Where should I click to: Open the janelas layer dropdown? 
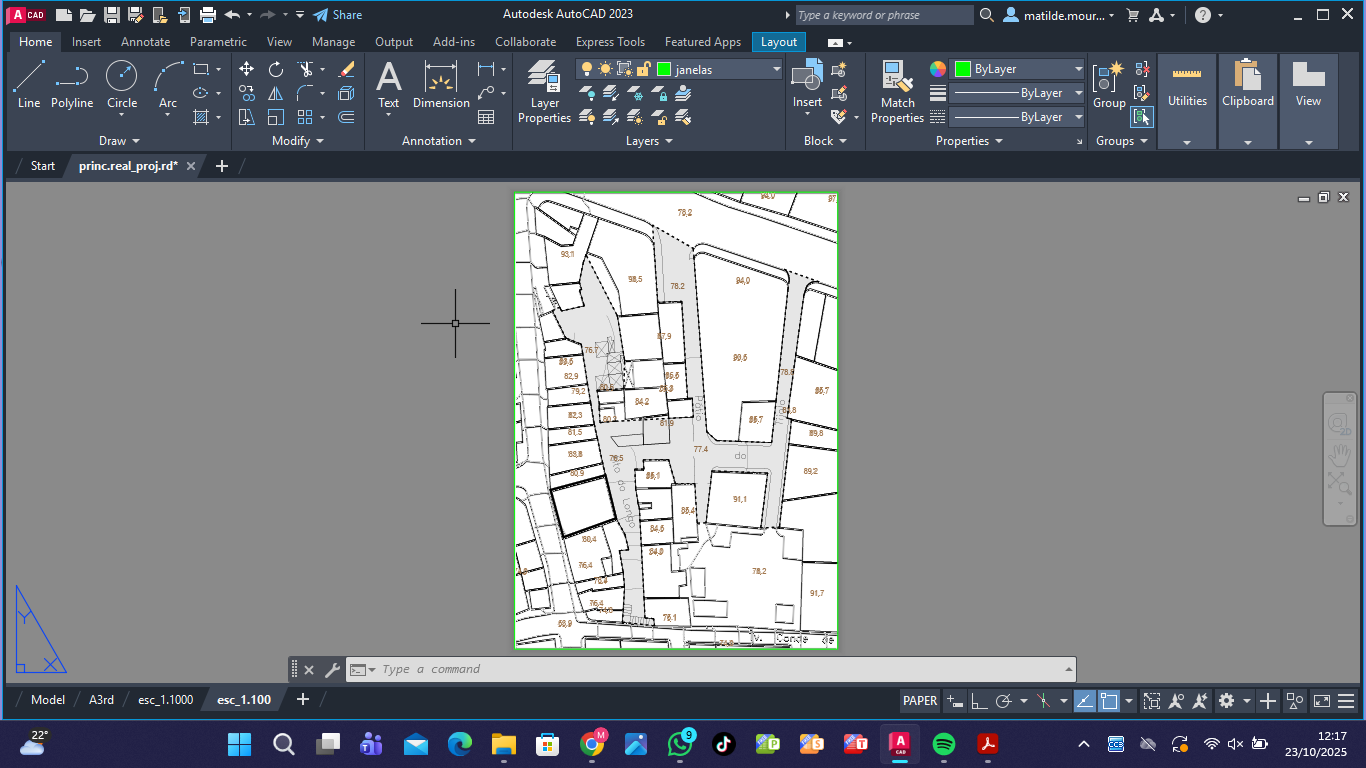[x=776, y=69]
